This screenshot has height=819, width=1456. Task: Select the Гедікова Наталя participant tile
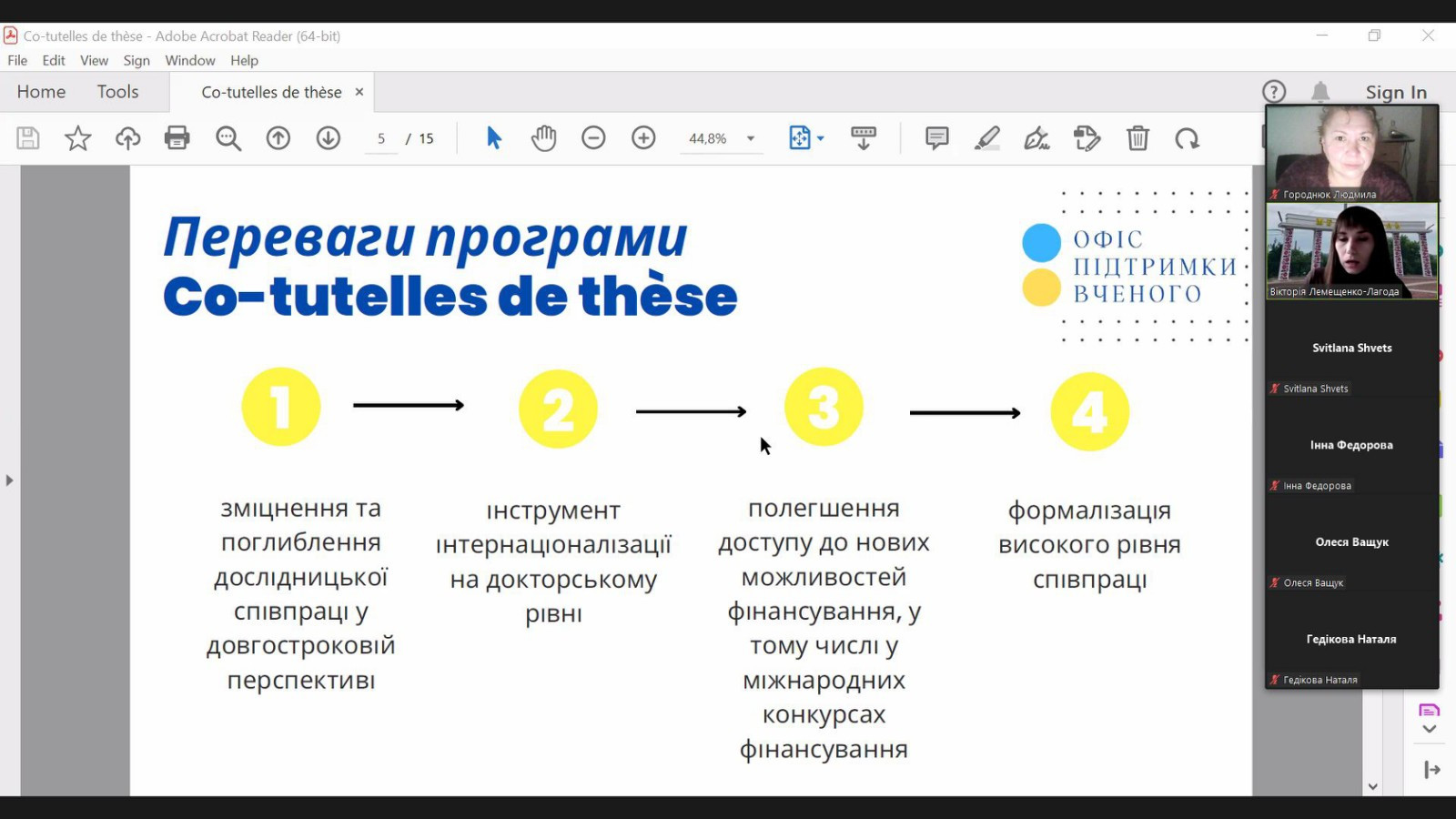coord(1352,640)
